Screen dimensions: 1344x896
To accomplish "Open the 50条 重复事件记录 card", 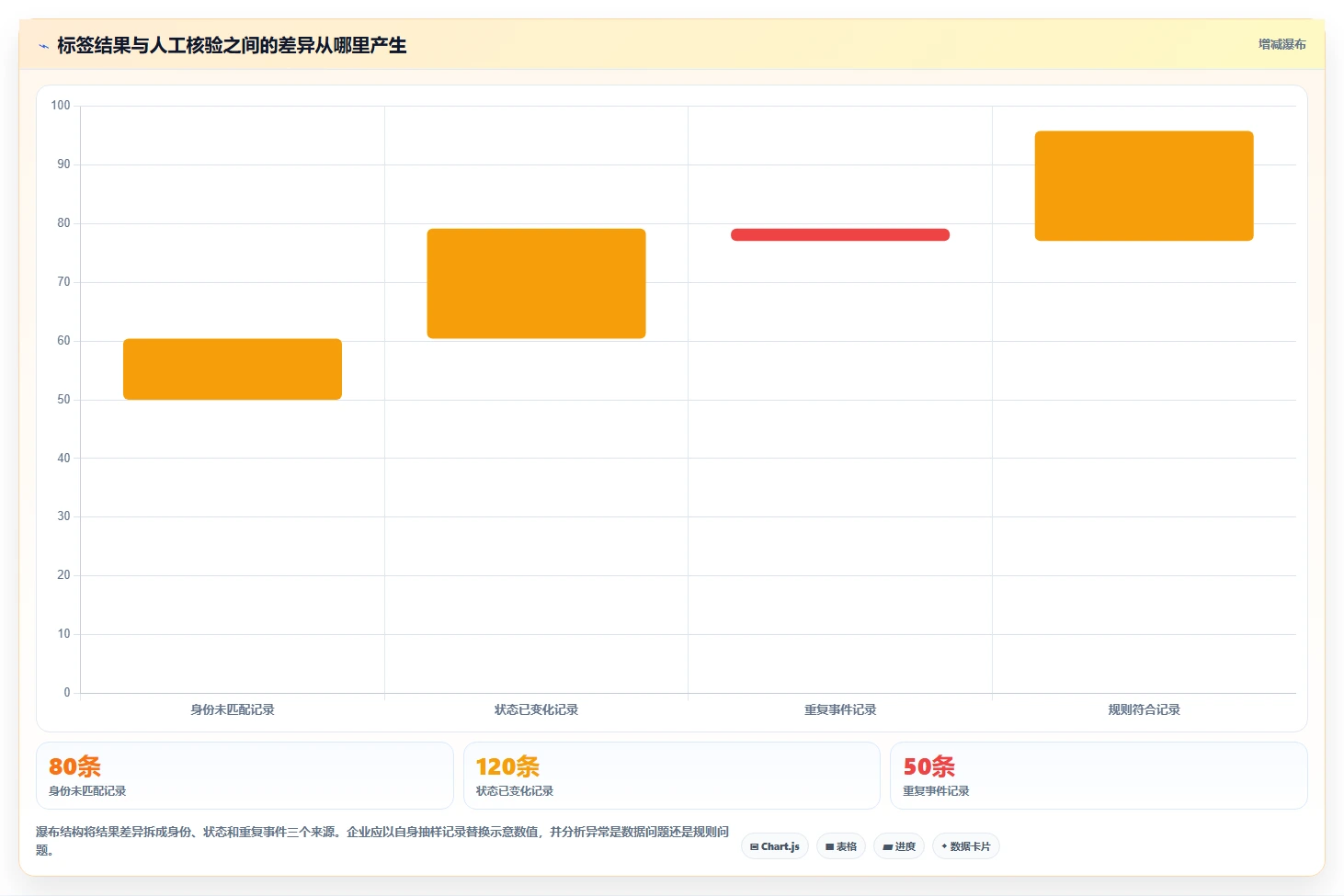I will tap(1099, 776).
